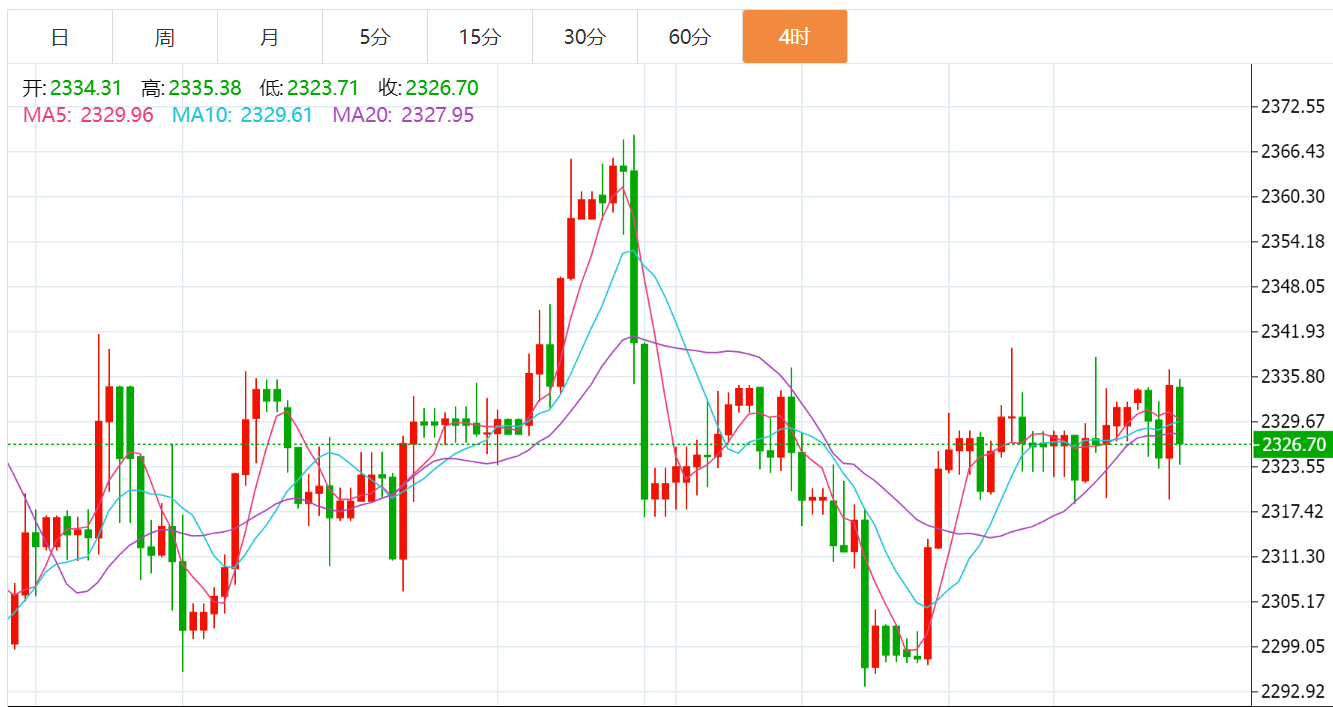
Task: Click the 2305.17 price axis label
Action: [1293, 601]
